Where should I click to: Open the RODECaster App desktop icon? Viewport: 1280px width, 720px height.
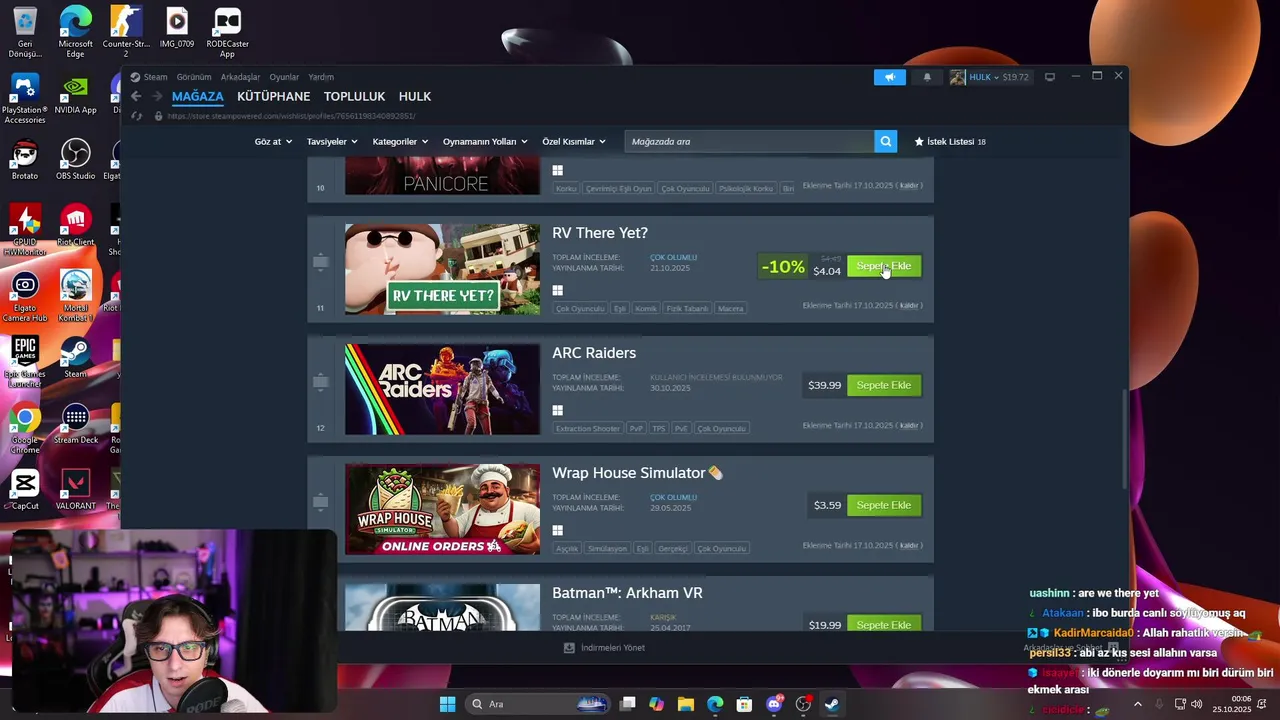227,32
